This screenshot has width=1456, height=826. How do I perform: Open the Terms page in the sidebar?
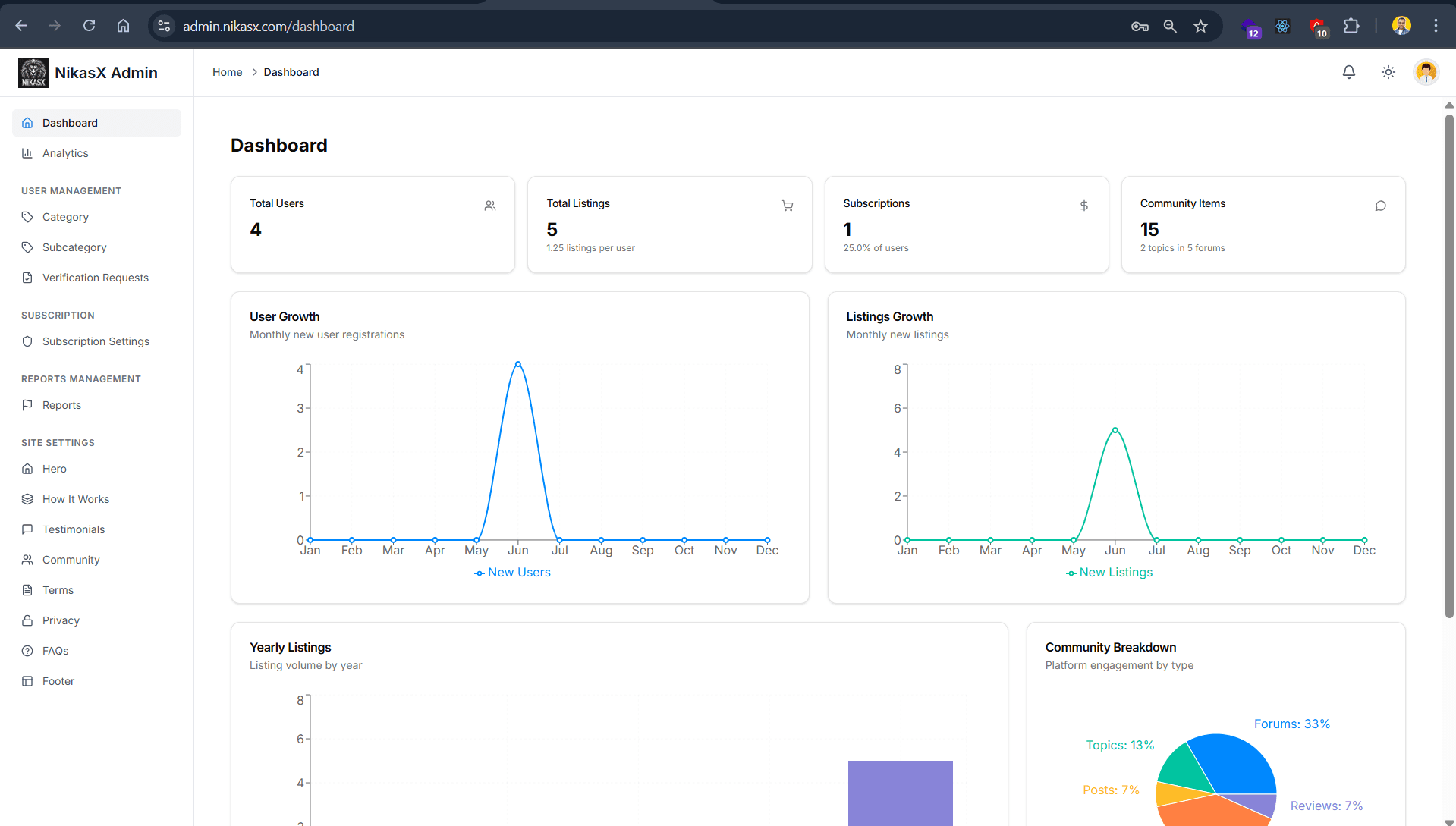96,590
